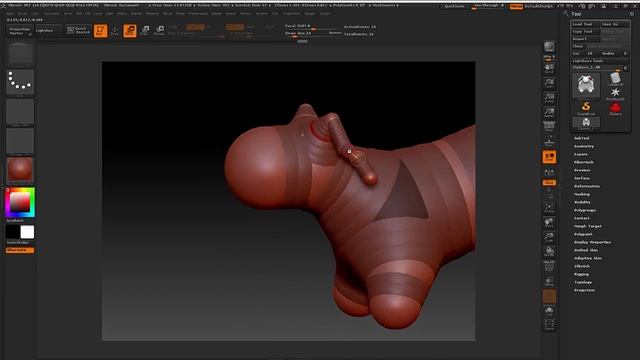Select the current ZSphere model tool thumbnail

point(586,85)
